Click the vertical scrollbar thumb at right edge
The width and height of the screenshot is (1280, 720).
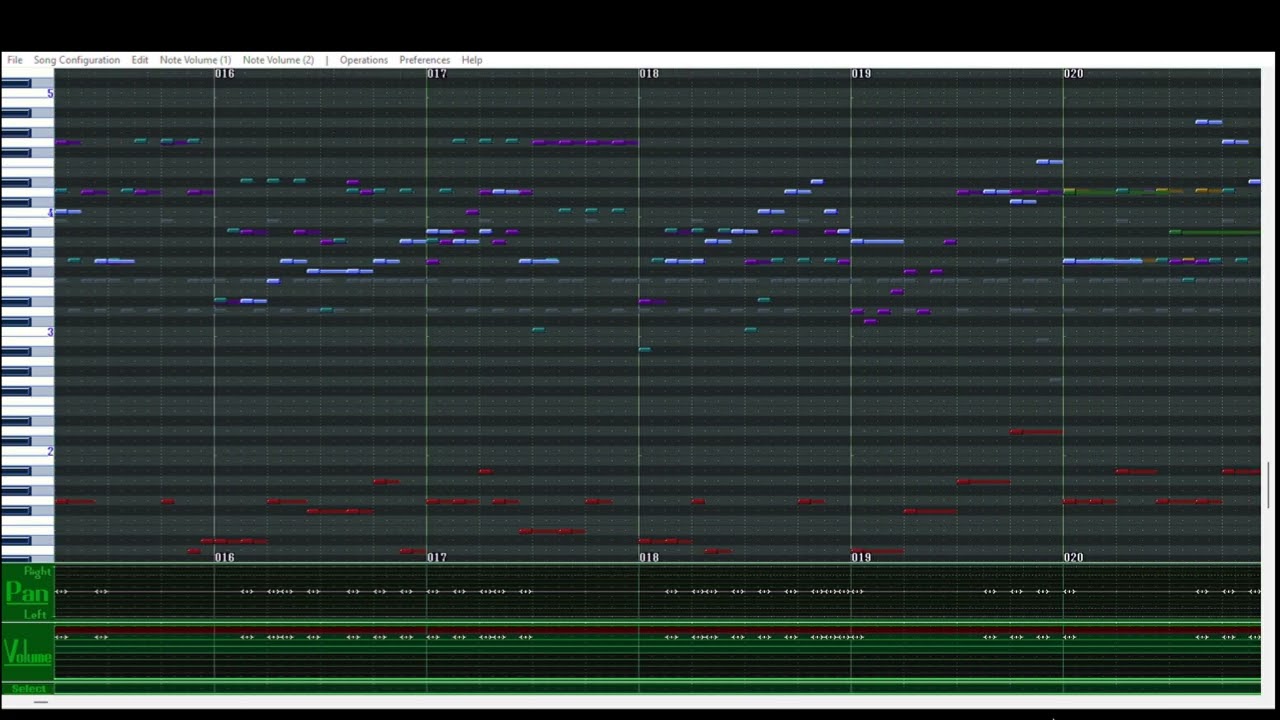(1269, 485)
